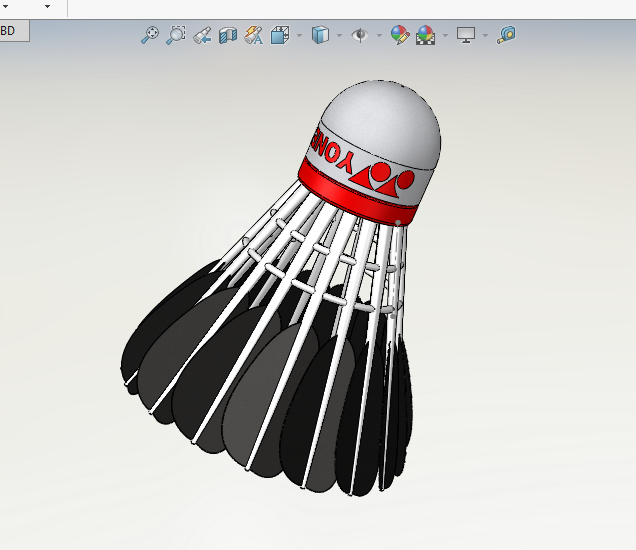Click the Display Style cube icon
This screenshot has width=636, height=550.
click(320, 35)
